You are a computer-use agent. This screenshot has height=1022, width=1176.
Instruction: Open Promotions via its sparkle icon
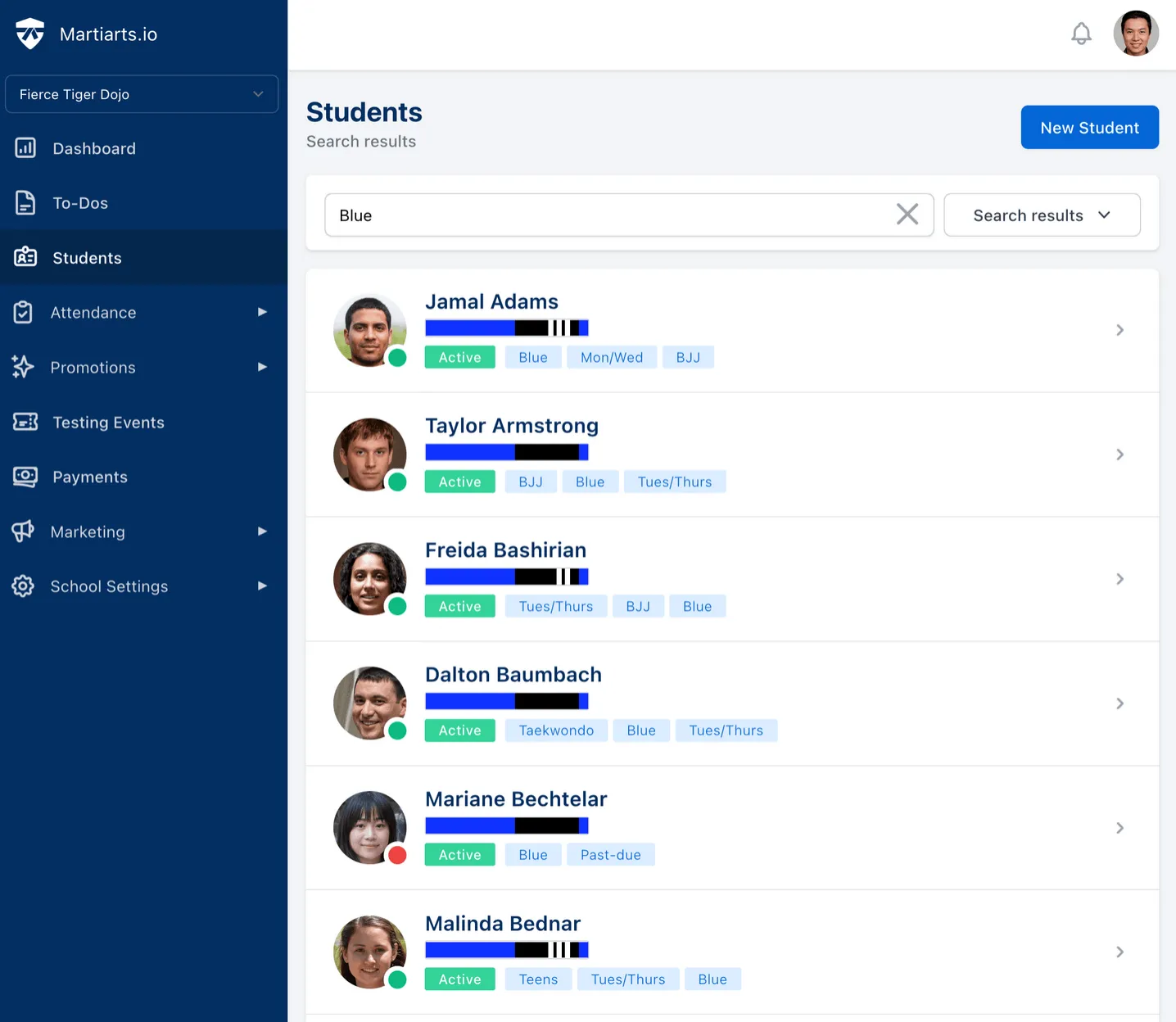25,367
